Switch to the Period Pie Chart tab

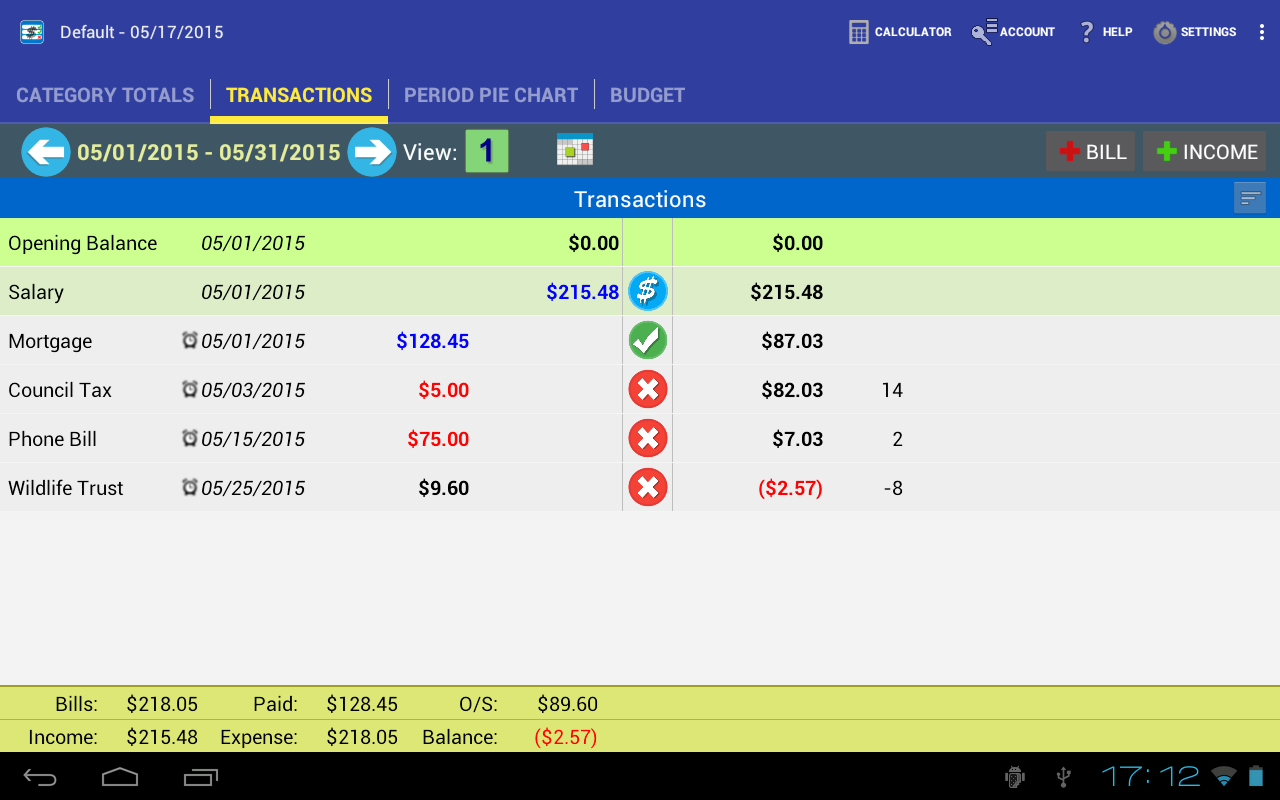point(491,94)
